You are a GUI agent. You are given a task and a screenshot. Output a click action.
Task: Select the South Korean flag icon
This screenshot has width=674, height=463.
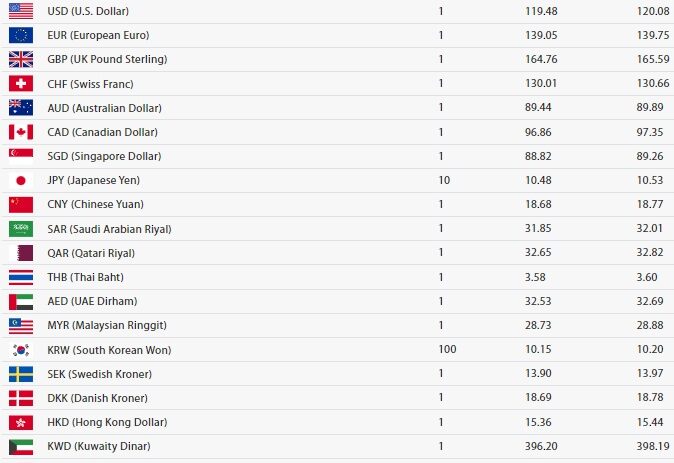pos(21,350)
